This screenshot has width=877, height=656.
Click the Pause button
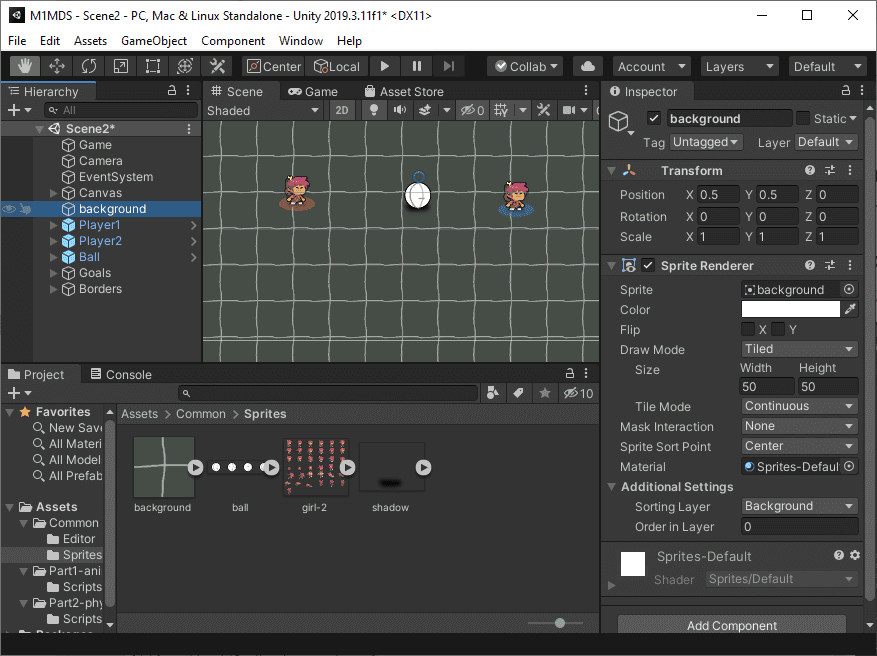tap(417, 66)
